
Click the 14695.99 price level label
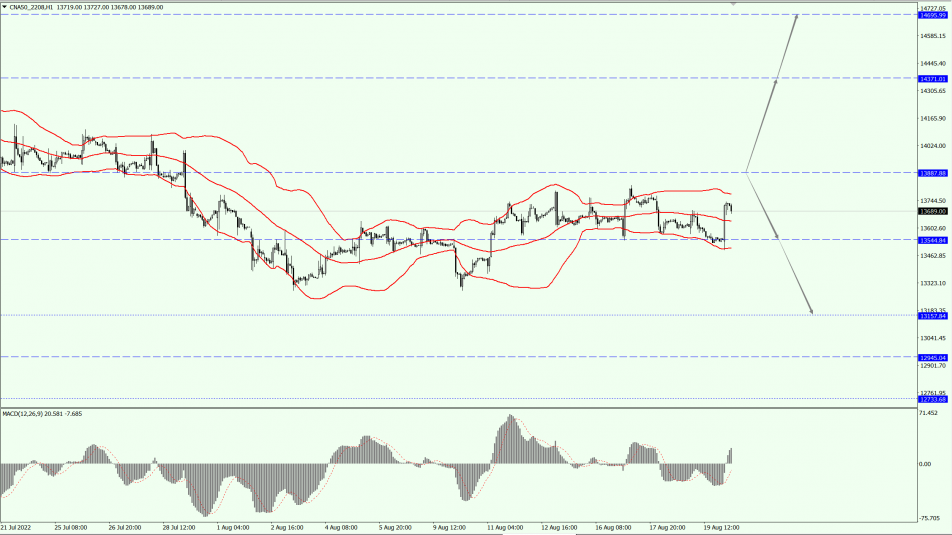(933, 15)
